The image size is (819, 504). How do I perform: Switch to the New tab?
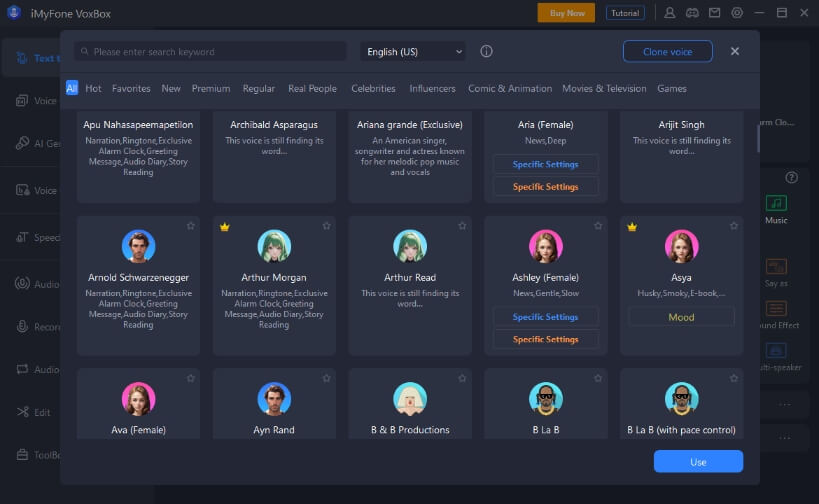[x=171, y=88]
